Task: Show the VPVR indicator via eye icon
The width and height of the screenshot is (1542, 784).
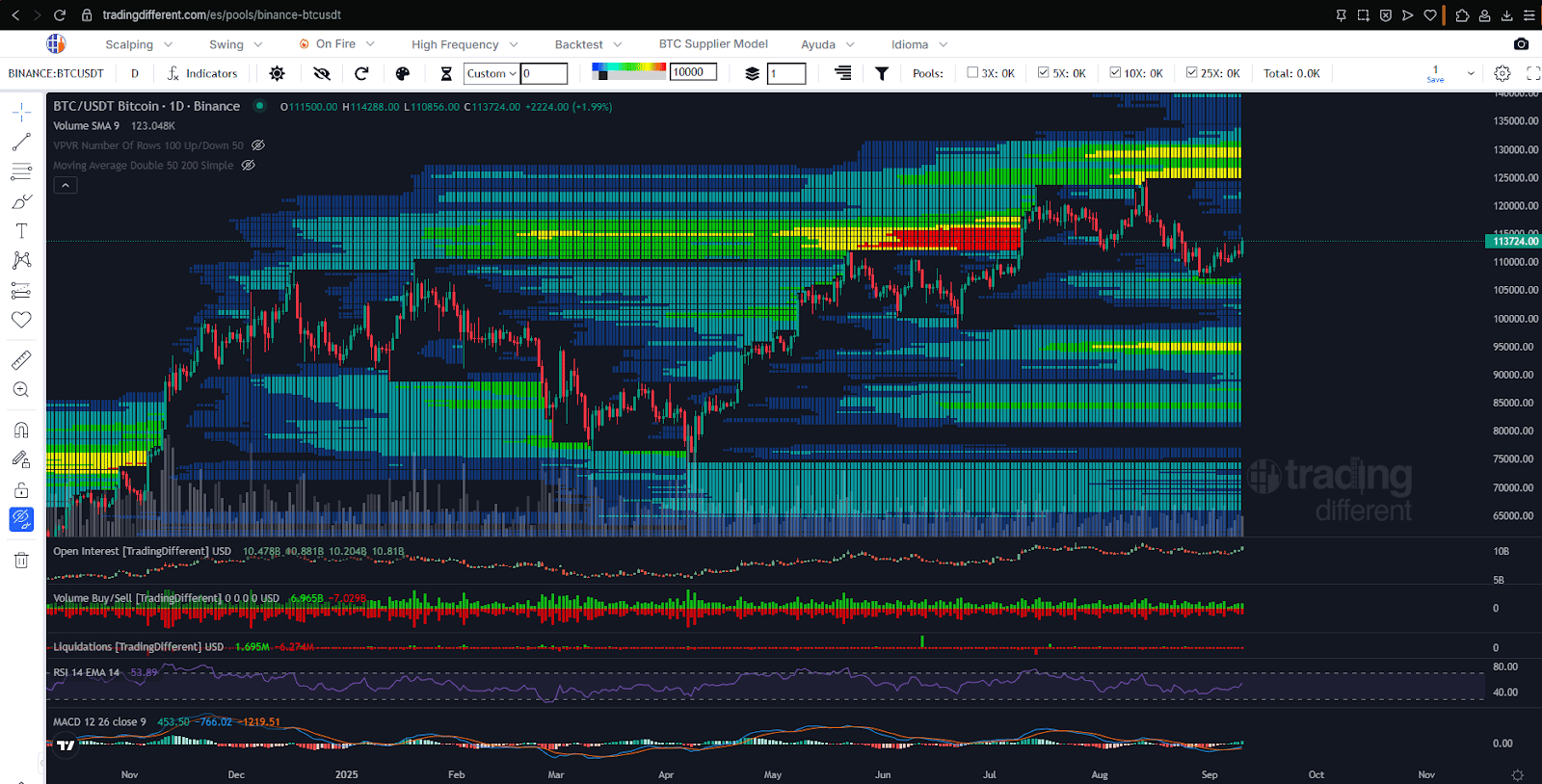Action: point(258,145)
